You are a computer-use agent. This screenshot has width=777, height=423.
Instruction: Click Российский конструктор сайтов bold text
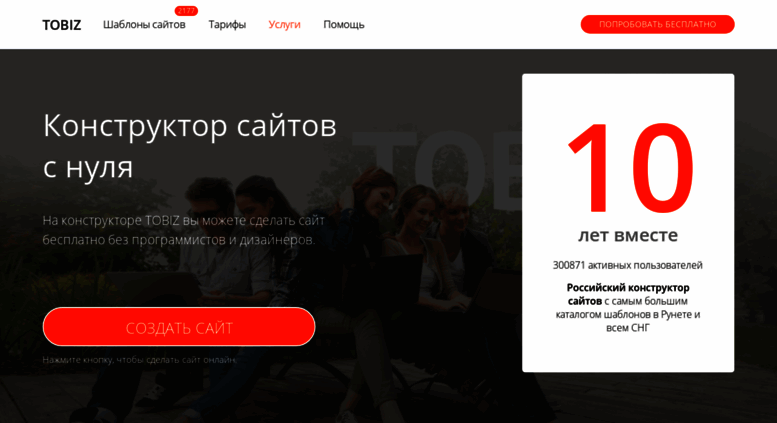coord(628,294)
